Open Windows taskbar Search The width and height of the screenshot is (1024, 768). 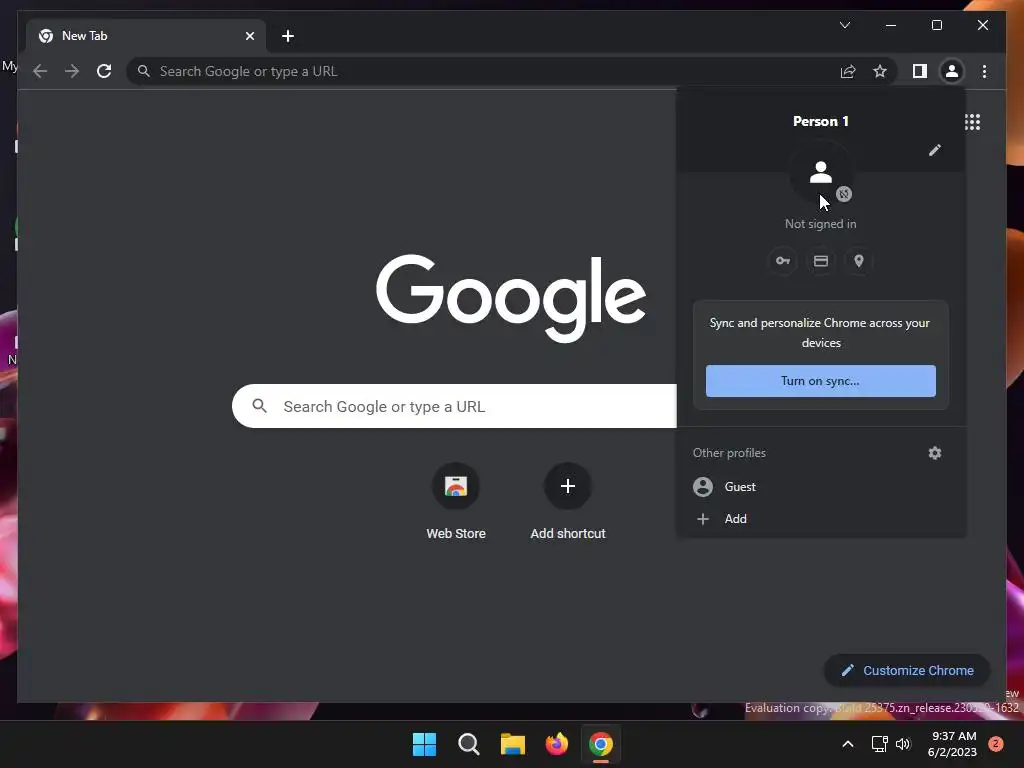coord(468,744)
